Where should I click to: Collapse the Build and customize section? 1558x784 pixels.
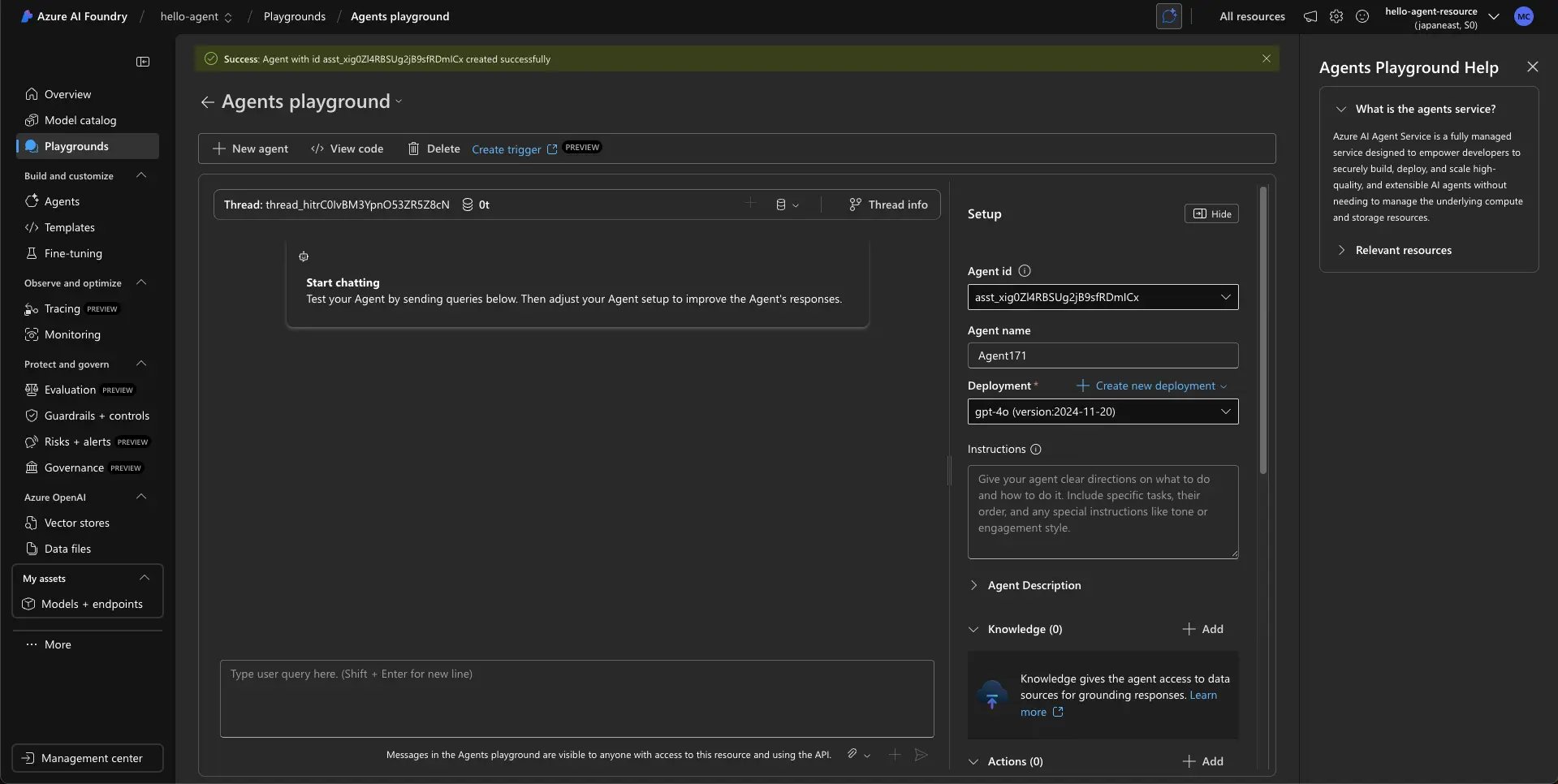point(141,175)
